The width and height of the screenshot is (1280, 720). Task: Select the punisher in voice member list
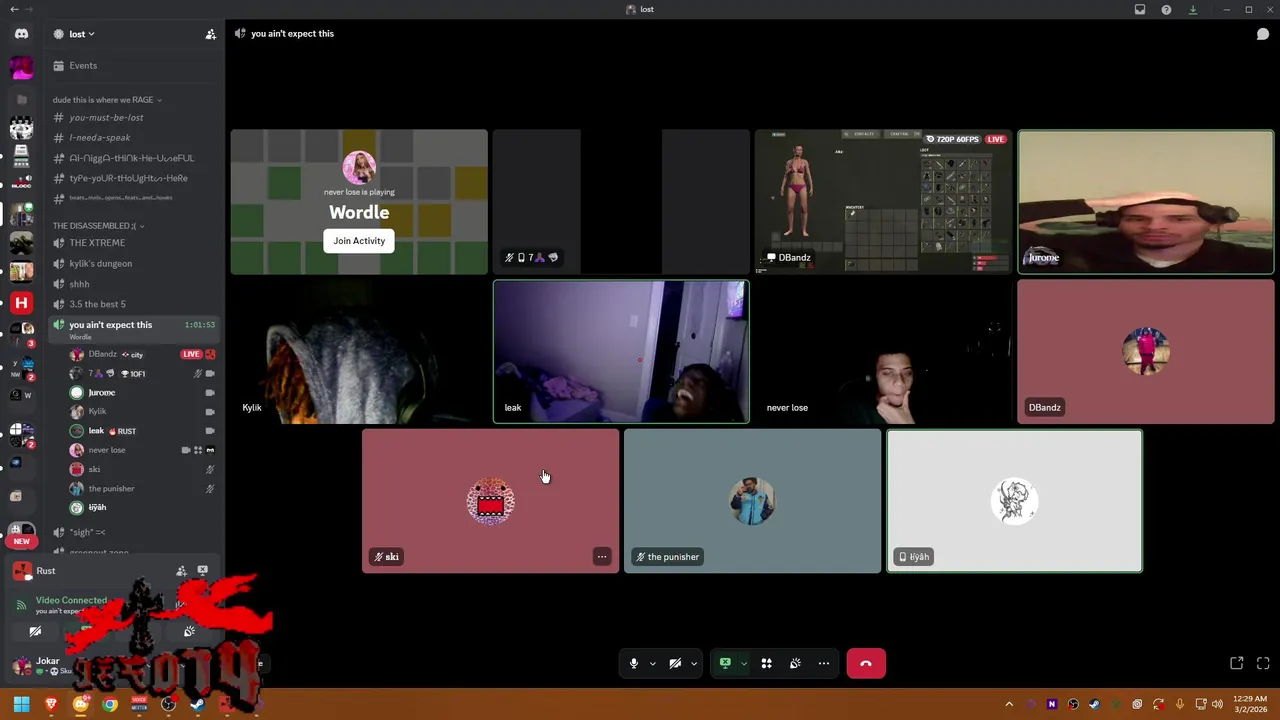[142, 489]
